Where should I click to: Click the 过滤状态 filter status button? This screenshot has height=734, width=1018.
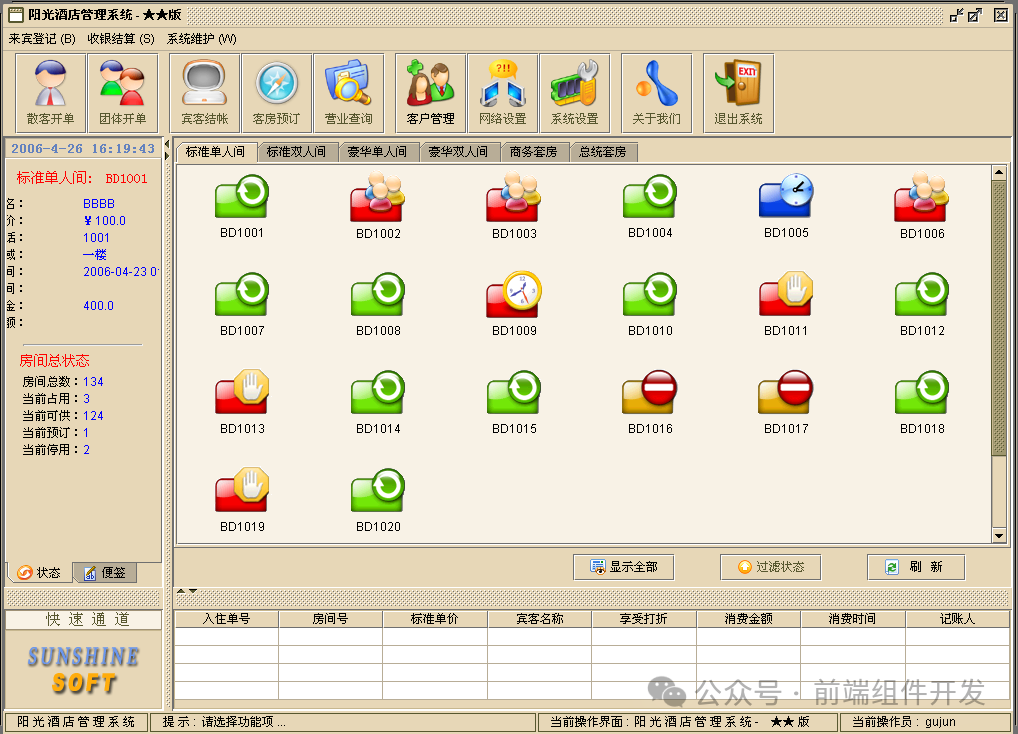770,566
